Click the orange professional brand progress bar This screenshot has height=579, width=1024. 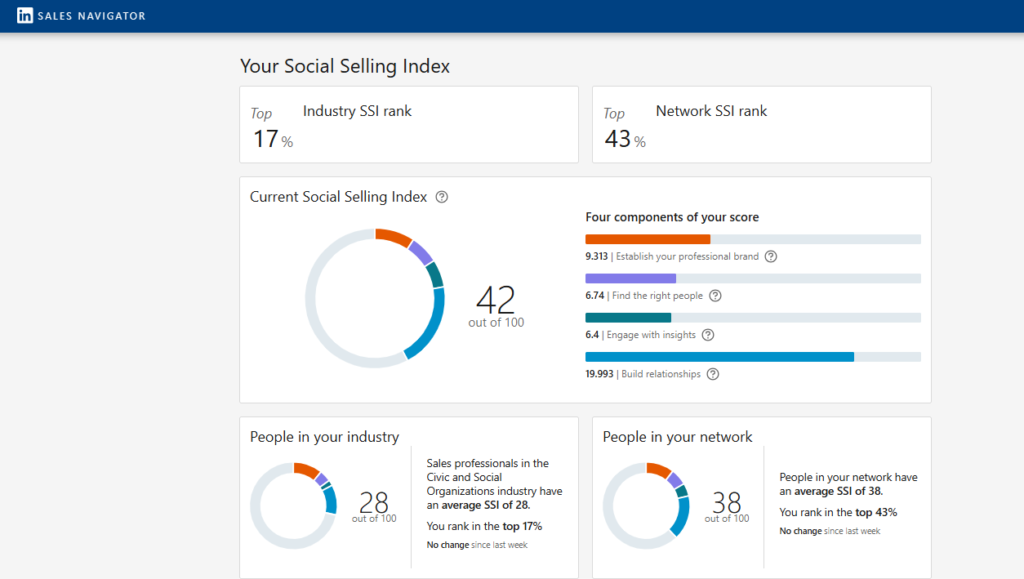648,240
